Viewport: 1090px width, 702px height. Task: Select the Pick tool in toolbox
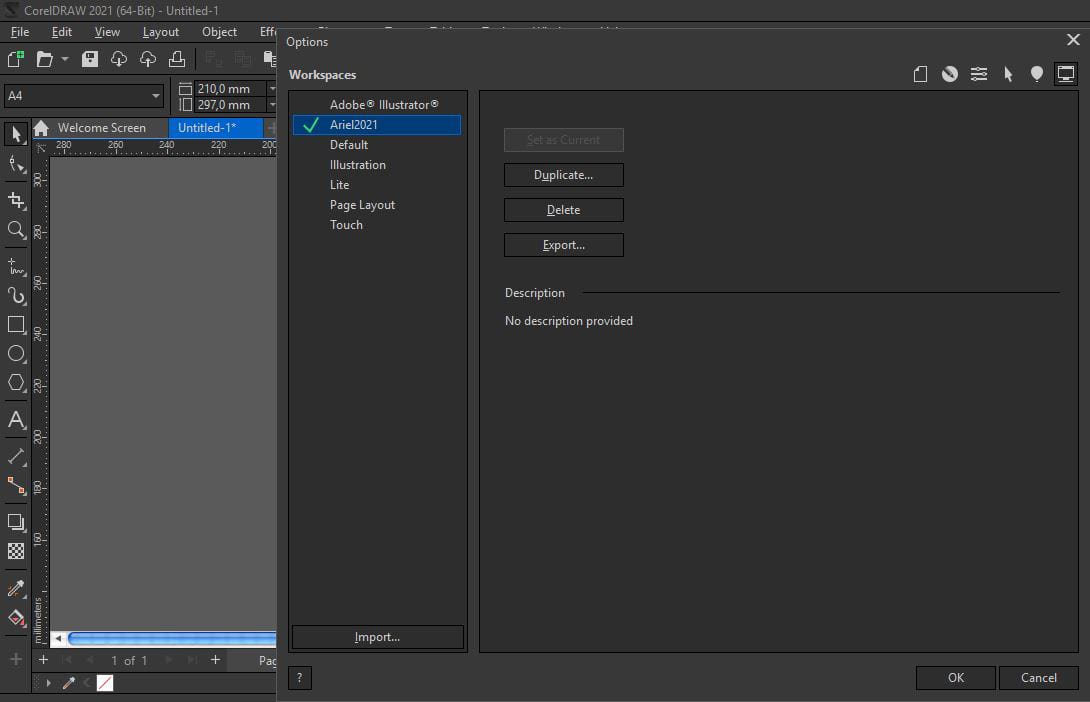click(x=16, y=134)
